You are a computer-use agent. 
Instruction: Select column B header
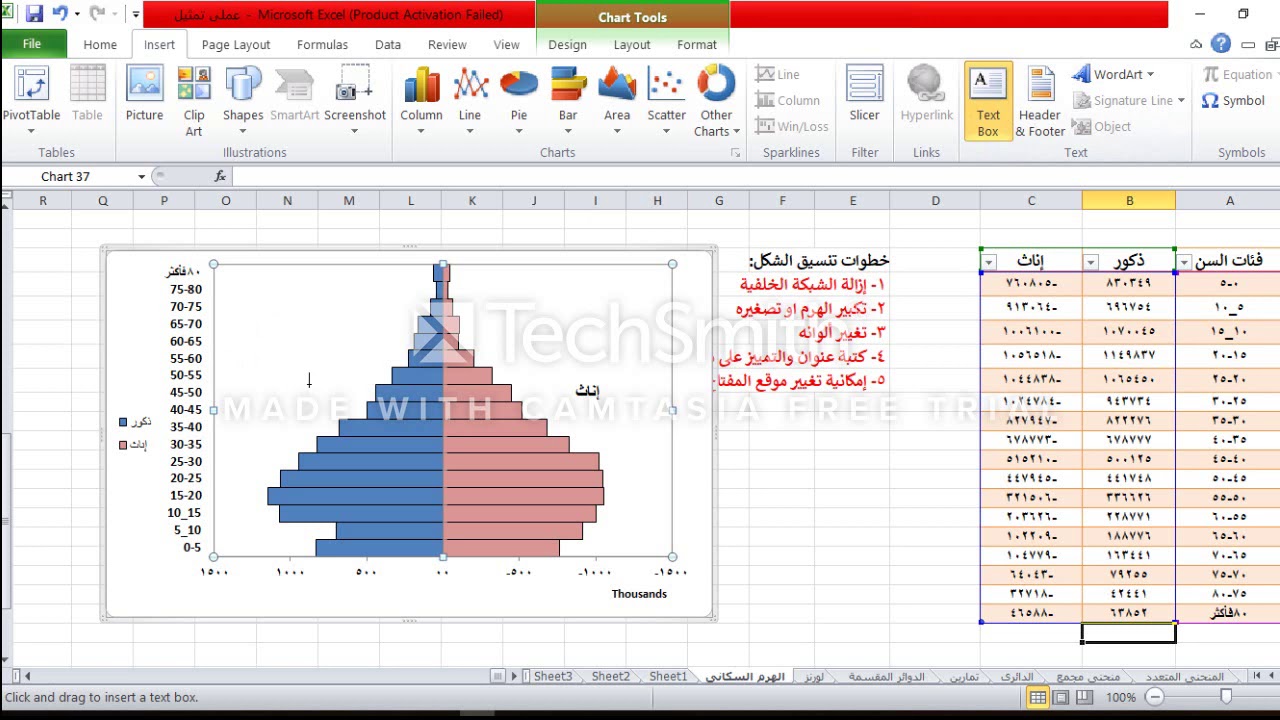[1129, 201]
